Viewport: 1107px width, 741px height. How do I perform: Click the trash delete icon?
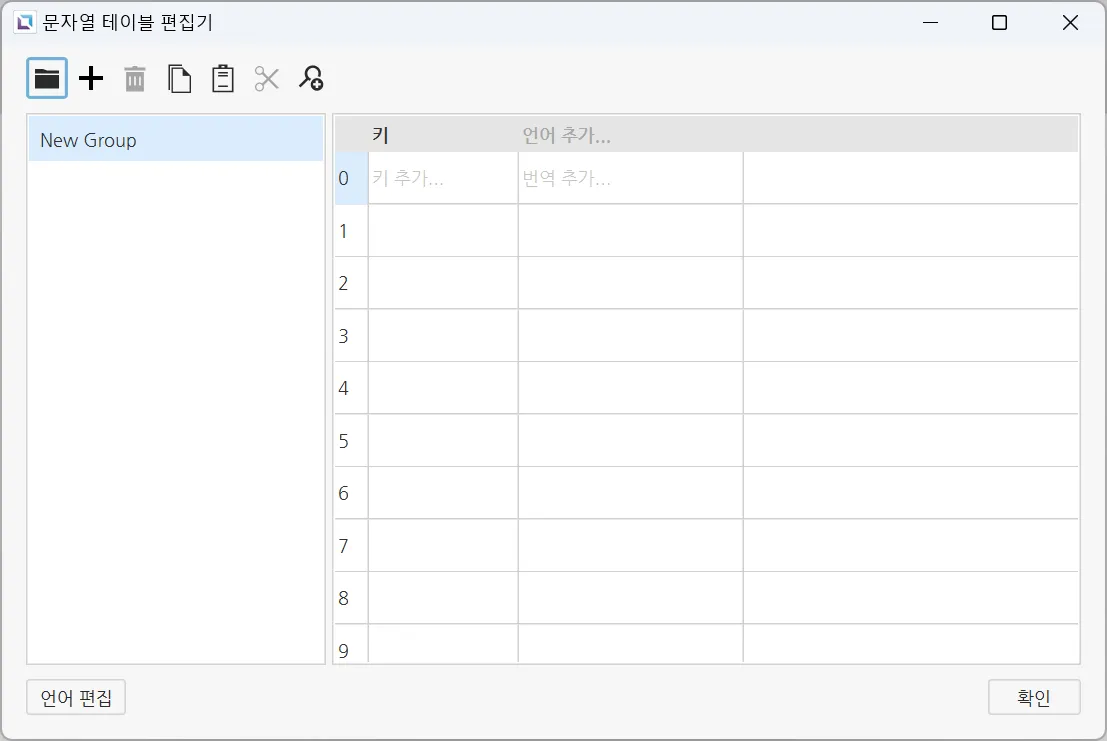[x=135, y=79]
